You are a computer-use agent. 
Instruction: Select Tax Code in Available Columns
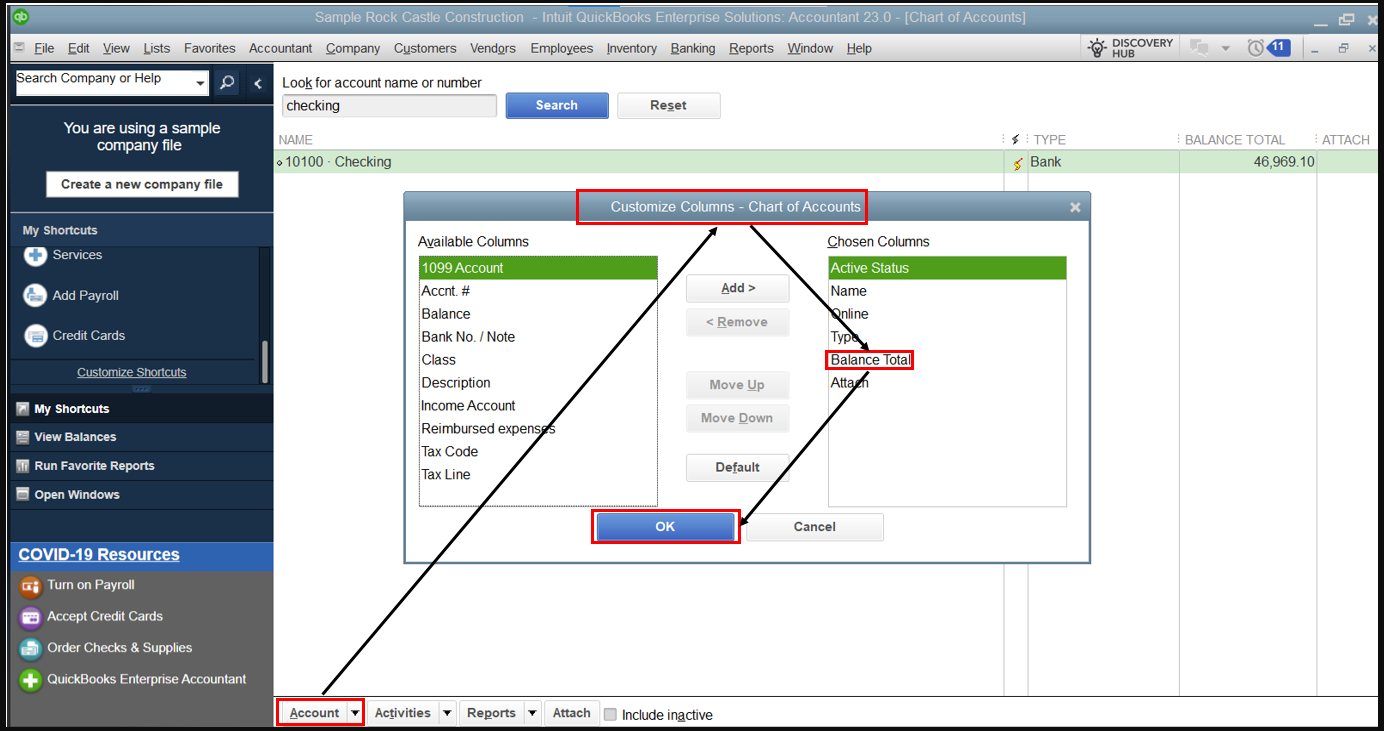(538, 452)
